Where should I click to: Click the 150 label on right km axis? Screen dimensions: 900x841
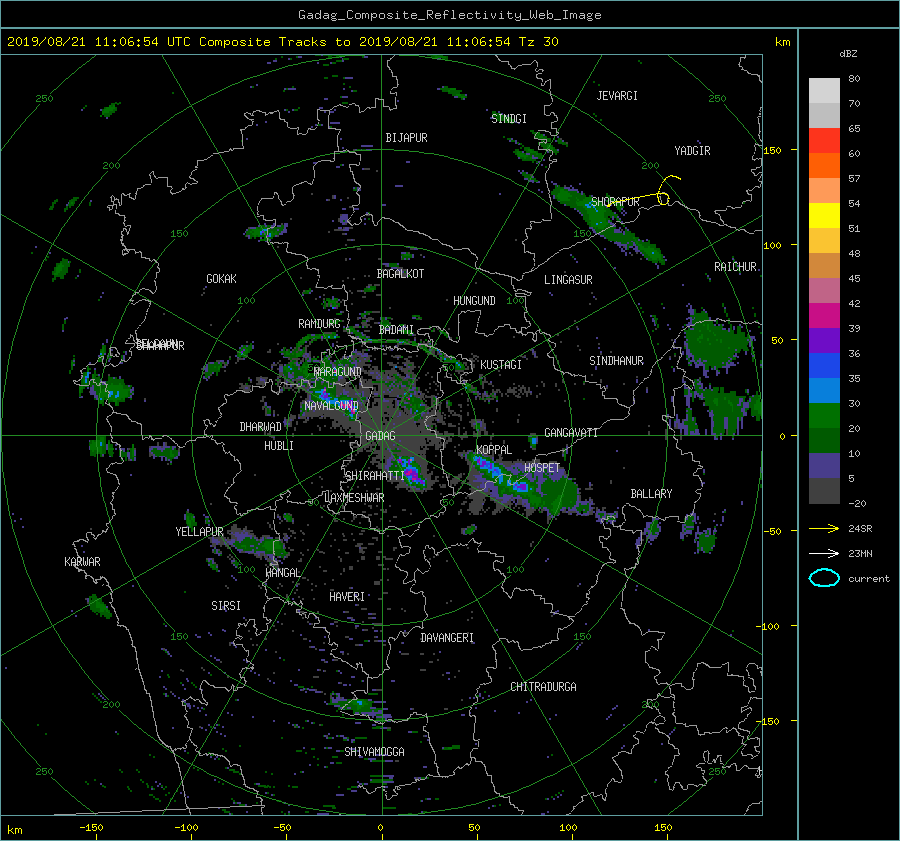click(x=772, y=150)
